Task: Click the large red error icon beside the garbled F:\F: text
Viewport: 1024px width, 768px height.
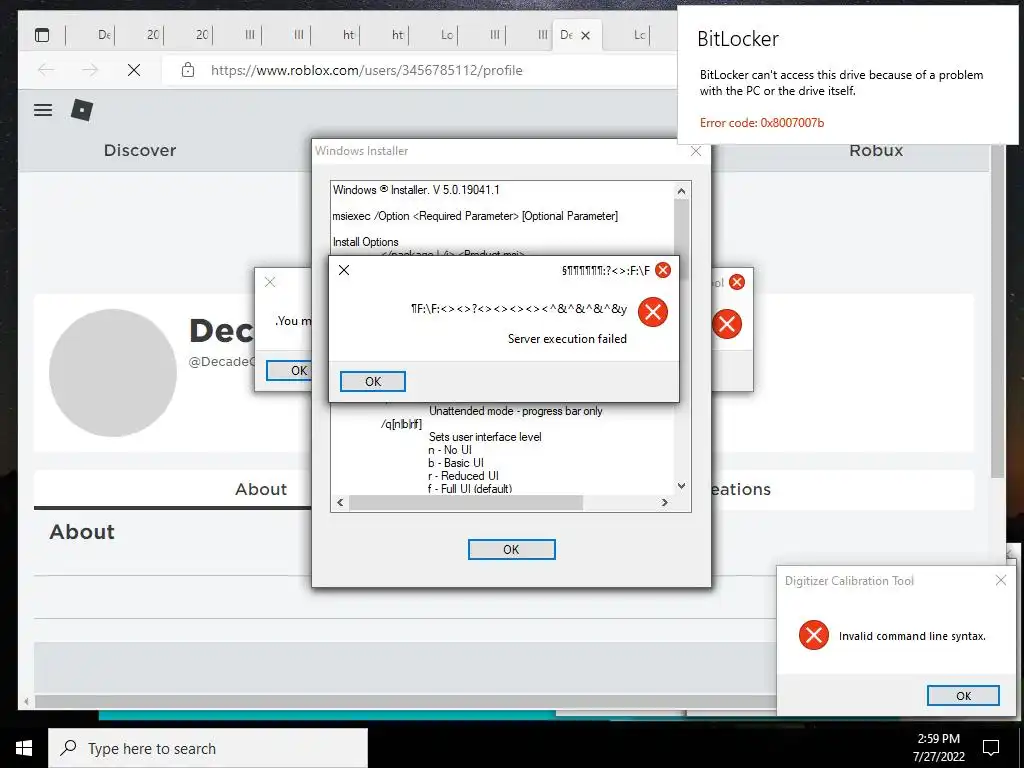Action: tap(653, 312)
